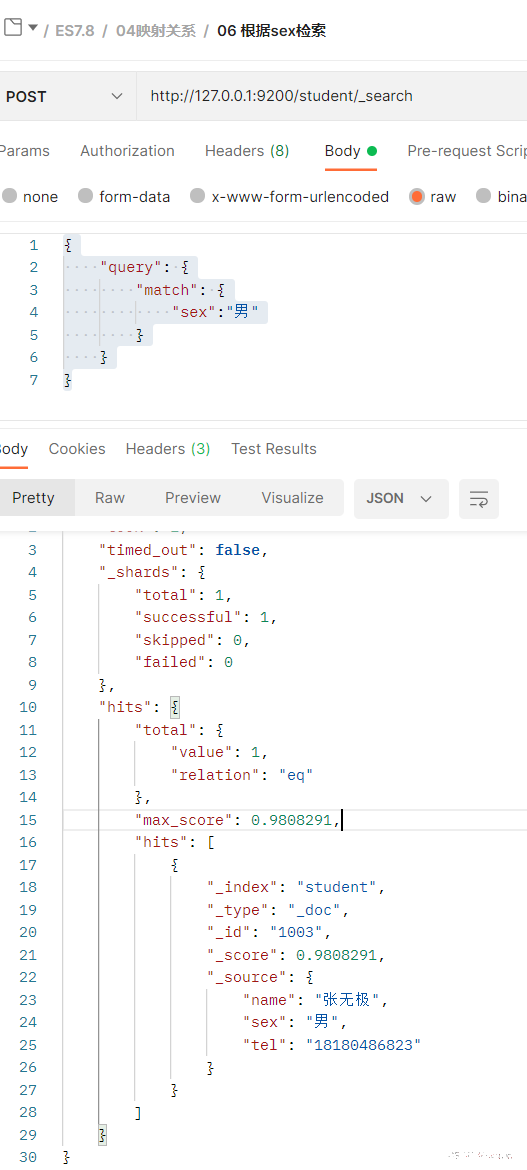
Task: Click the "max_score": 0.9808291 line
Action: [238, 820]
